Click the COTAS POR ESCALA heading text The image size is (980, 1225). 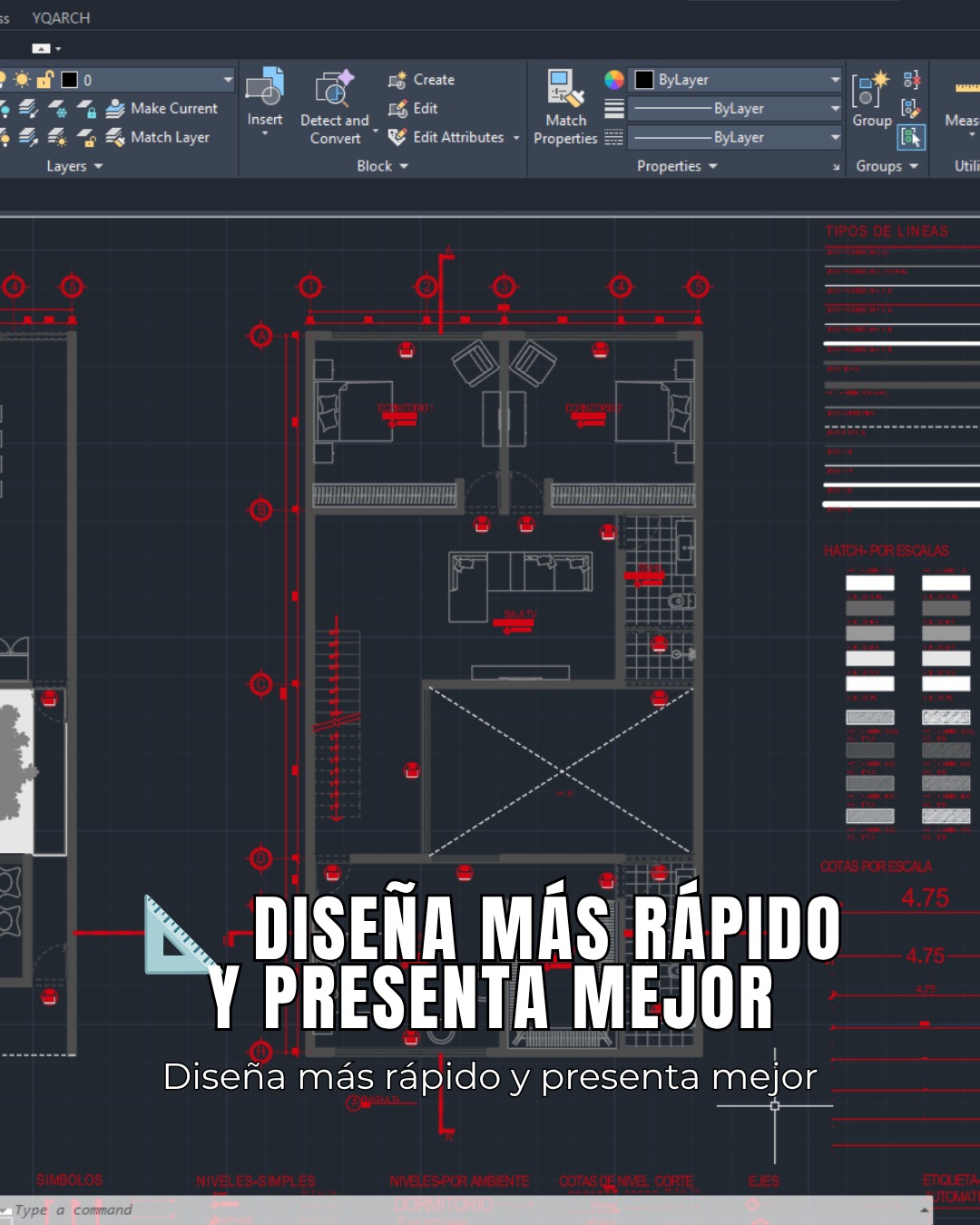876,867
